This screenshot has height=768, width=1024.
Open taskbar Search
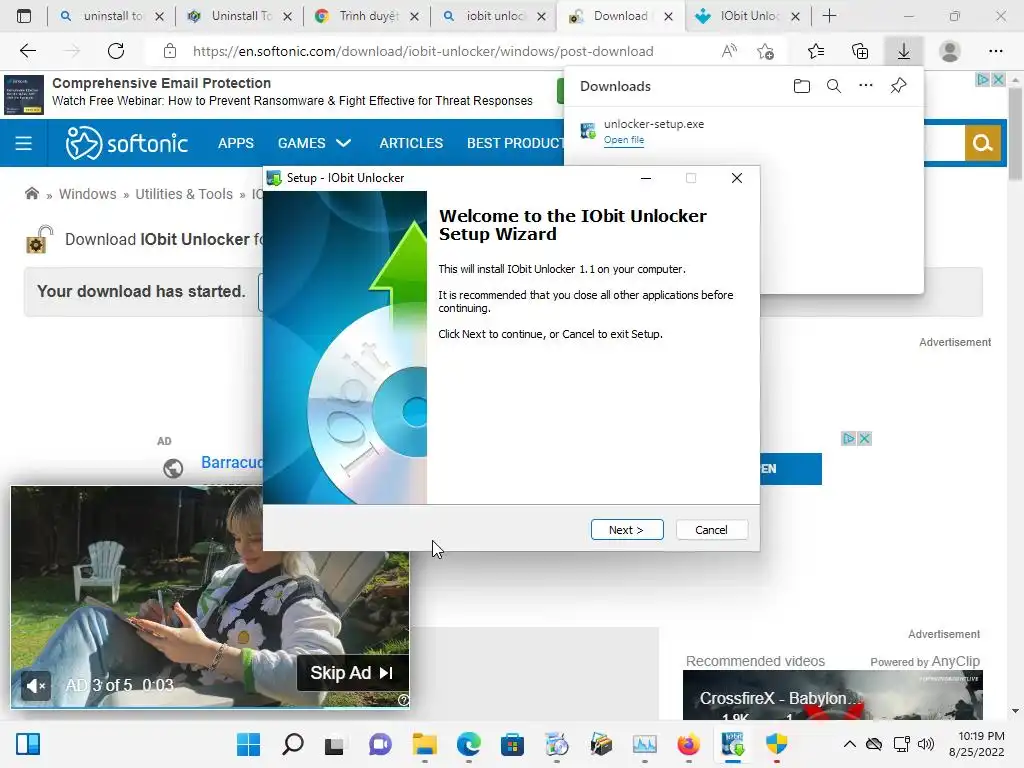[x=293, y=744]
